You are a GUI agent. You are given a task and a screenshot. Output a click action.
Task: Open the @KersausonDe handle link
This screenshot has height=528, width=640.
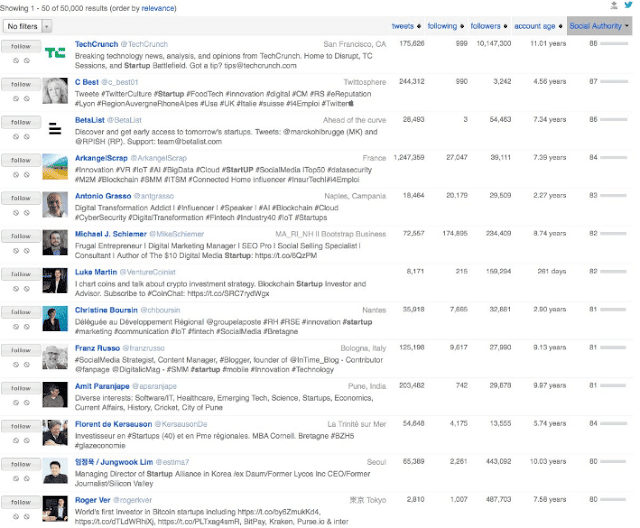point(181,424)
